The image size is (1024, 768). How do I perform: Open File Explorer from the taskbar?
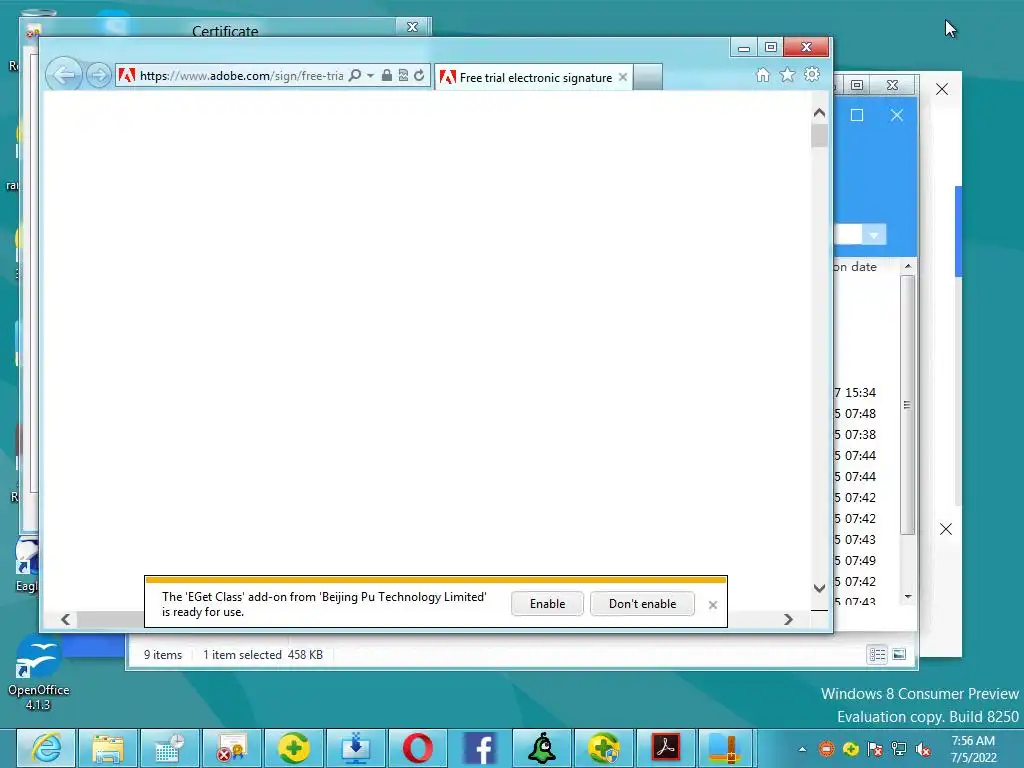[x=108, y=748]
